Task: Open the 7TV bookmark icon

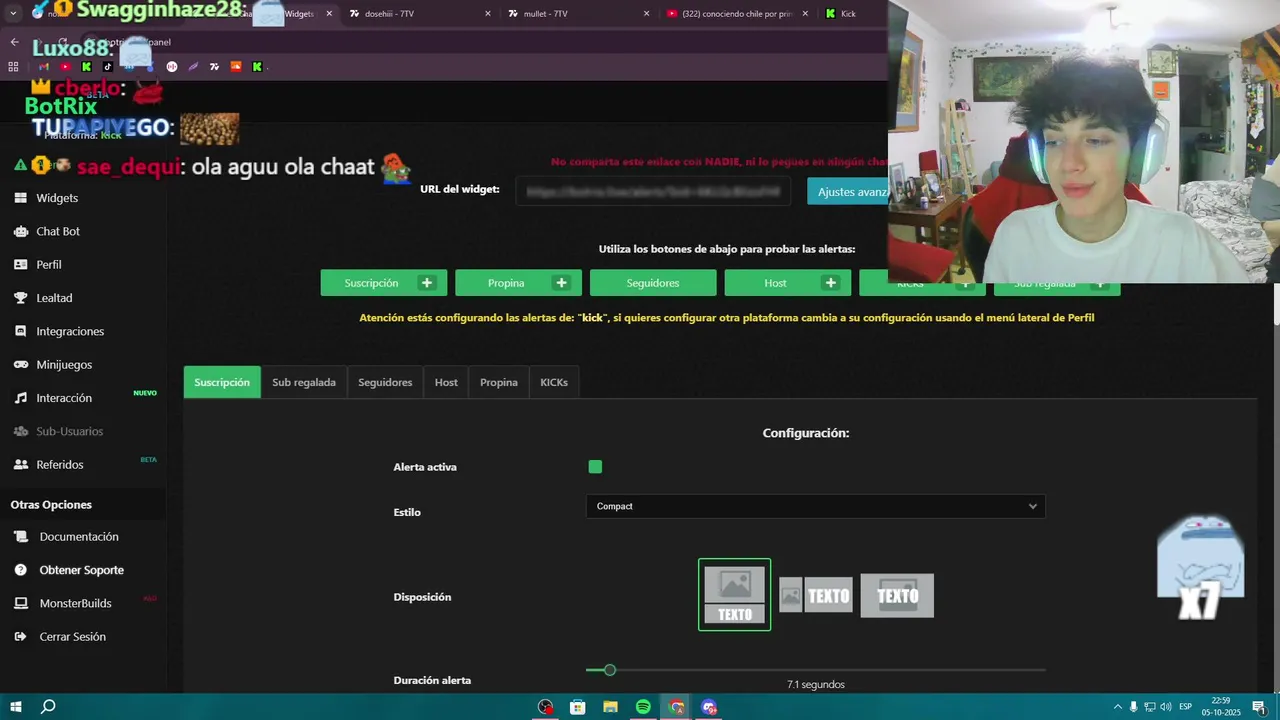Action: click(214, 67)
